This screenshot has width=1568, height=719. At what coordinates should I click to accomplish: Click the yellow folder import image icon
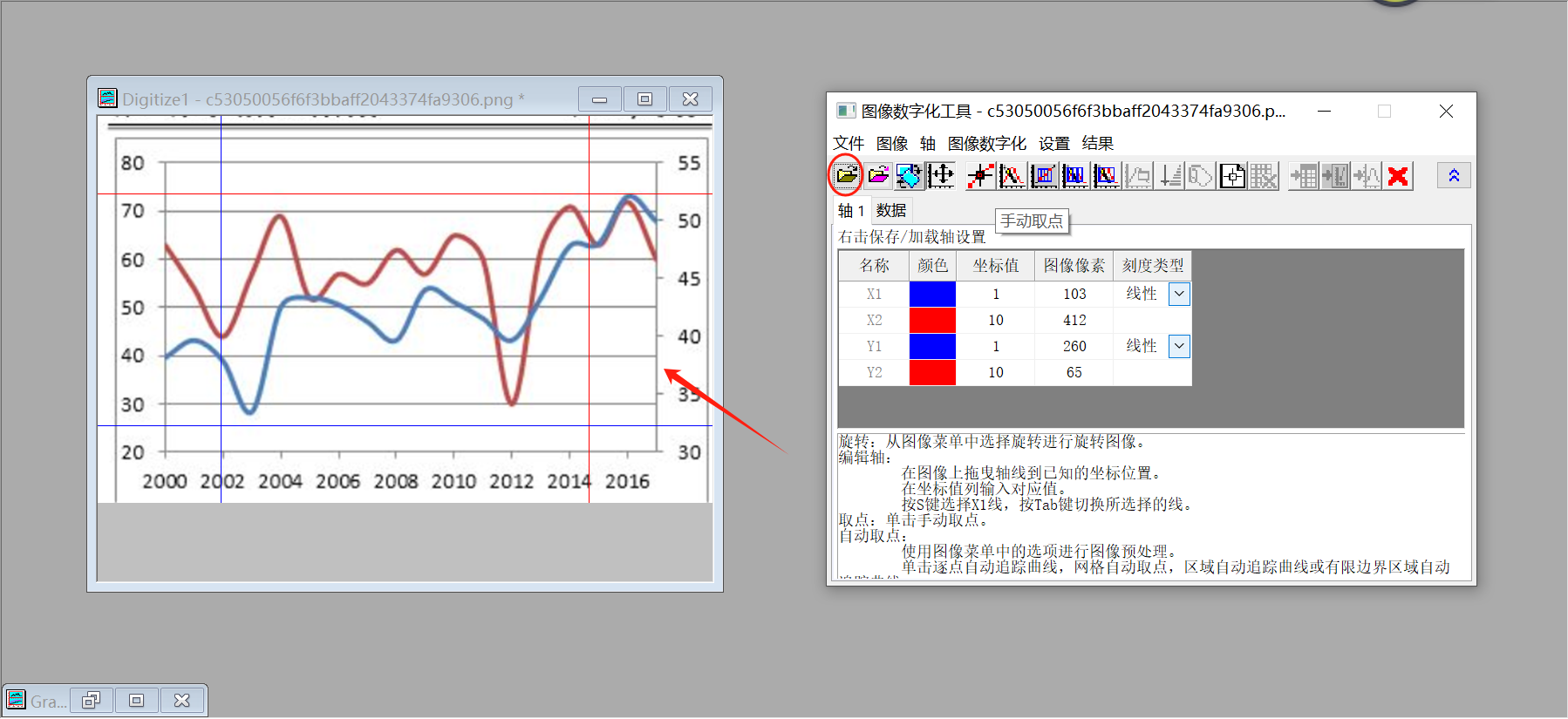846,176
